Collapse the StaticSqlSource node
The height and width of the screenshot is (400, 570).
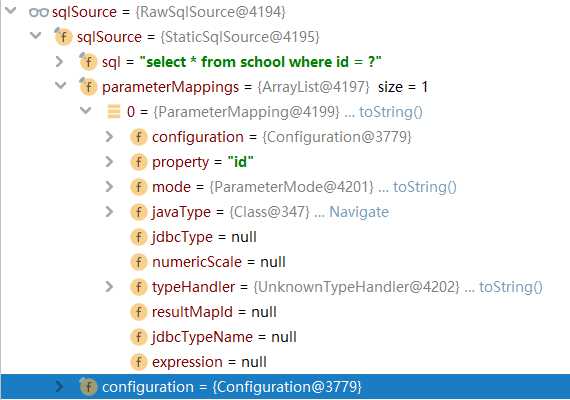[x=36, y=35]
